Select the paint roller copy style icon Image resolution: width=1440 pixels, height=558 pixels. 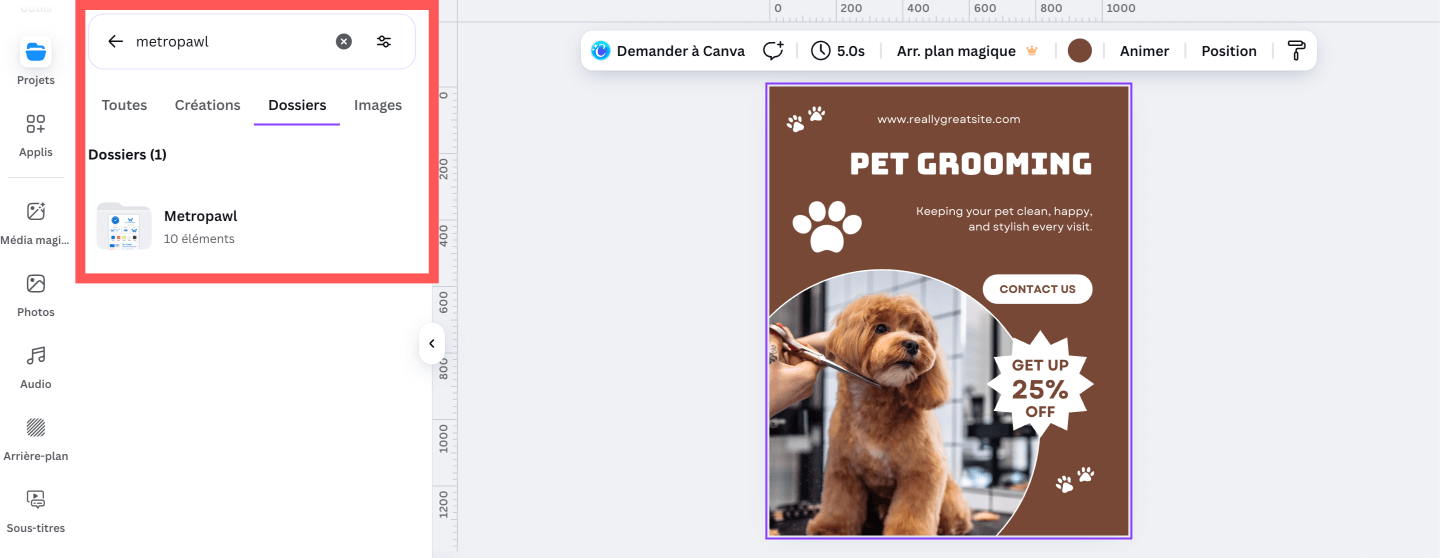point(1296,51)
